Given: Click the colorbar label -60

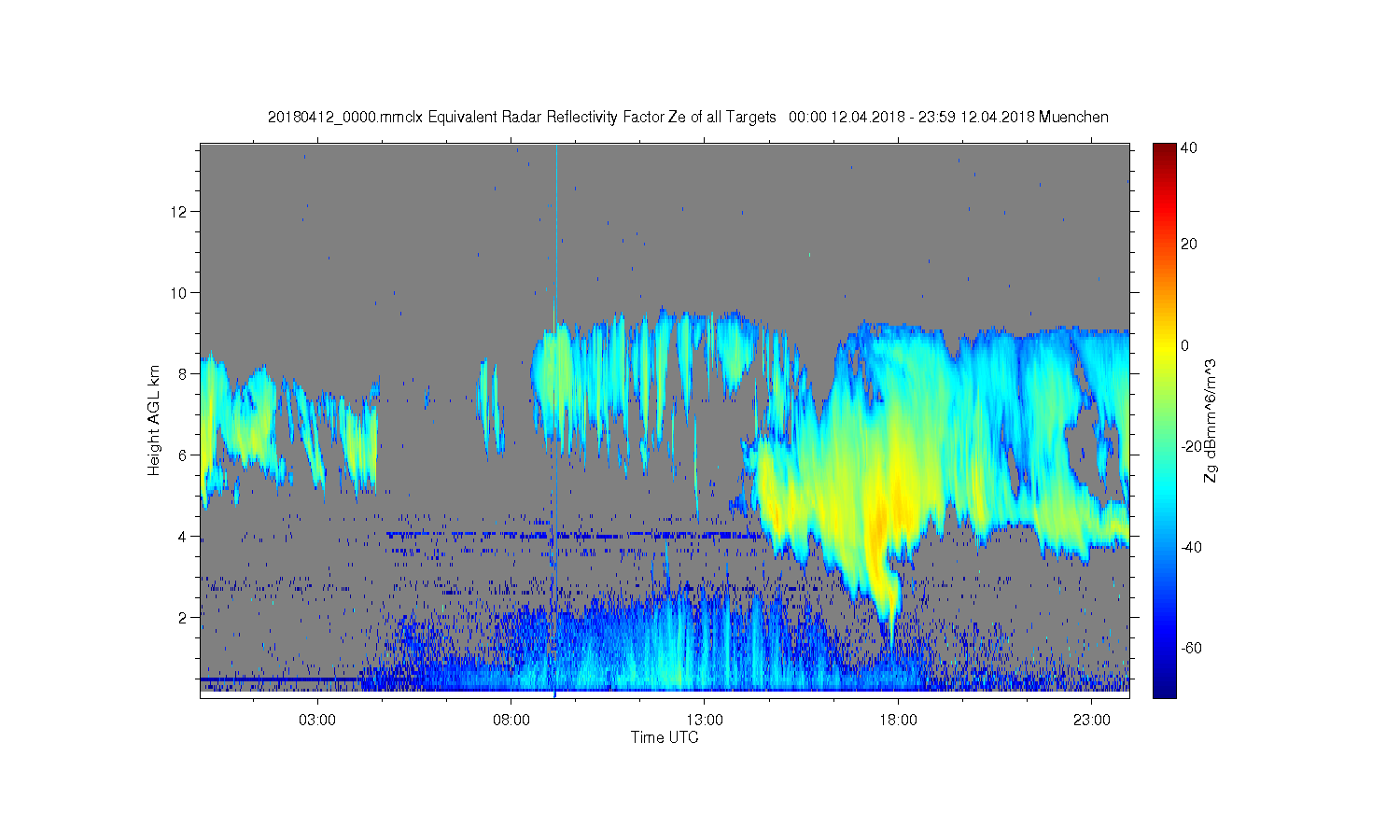Looking at the screenshot, I should 1191,648.
